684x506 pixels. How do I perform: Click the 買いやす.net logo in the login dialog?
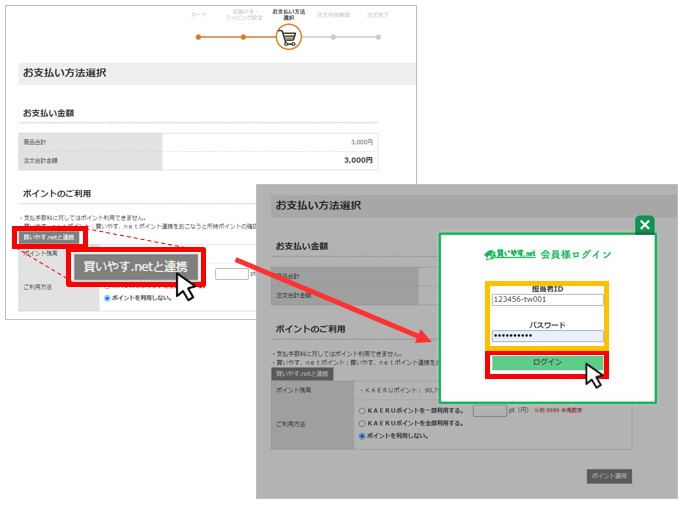(x=509, y=254)
